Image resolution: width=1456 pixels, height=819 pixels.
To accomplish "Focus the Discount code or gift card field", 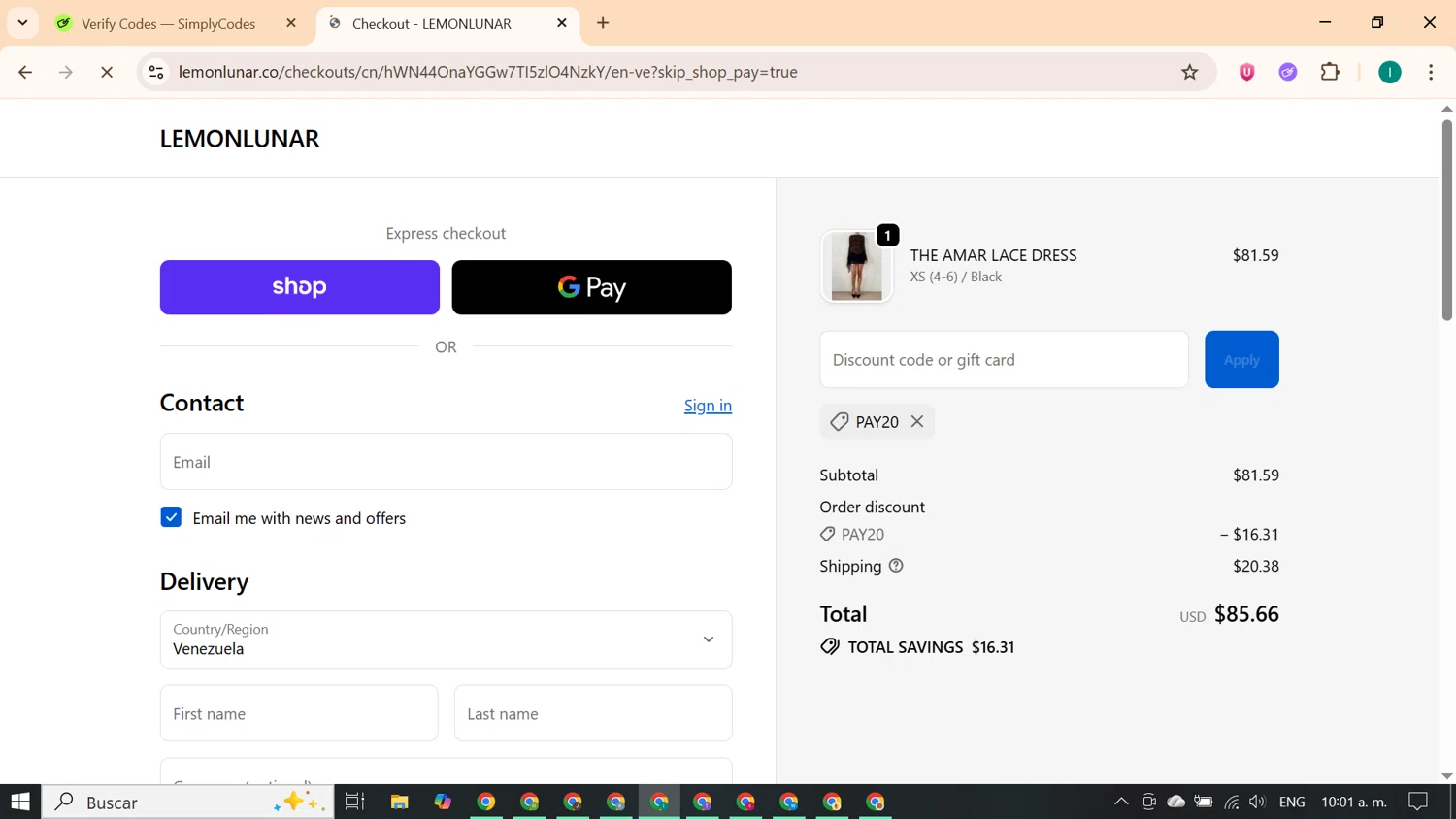I will tap(1004, 360).
